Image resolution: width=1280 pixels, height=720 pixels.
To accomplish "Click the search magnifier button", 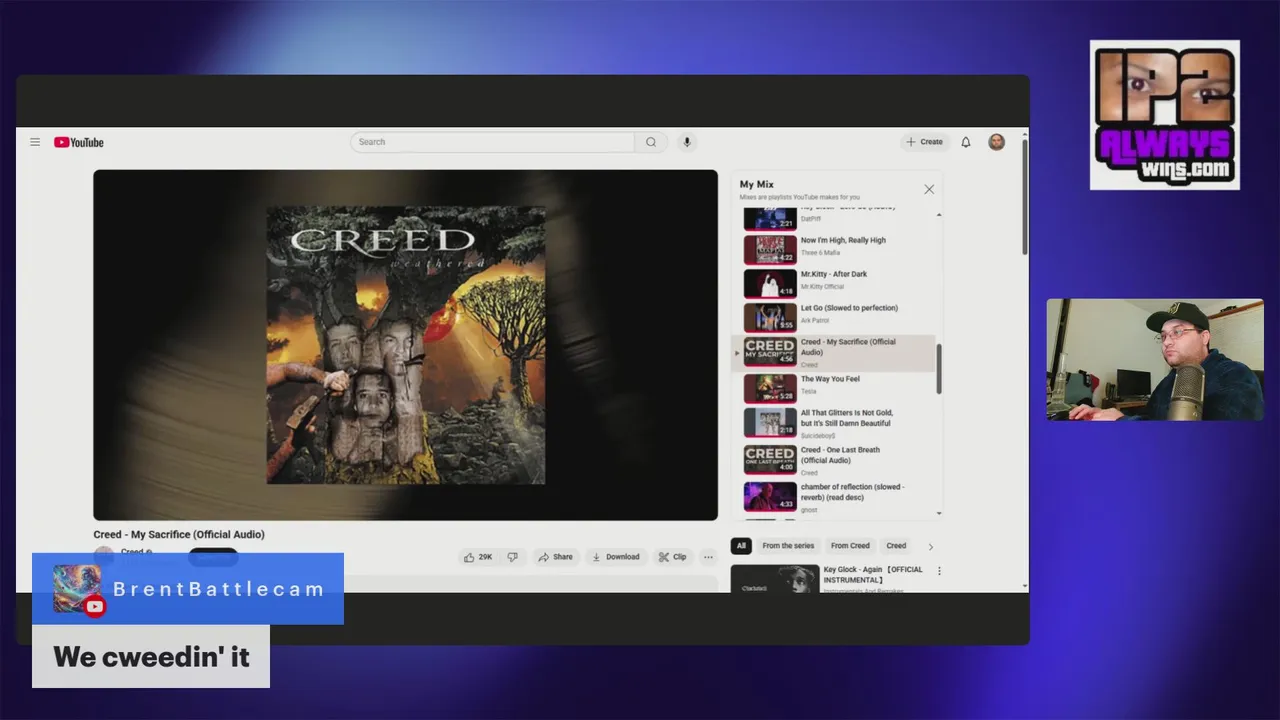I will coord(651,142).
